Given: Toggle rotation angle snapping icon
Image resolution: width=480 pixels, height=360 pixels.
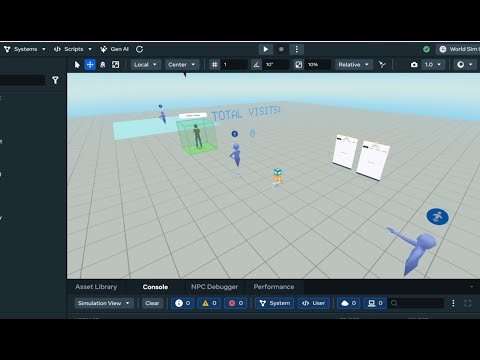Looking at the screenshot, I should 256,65.
